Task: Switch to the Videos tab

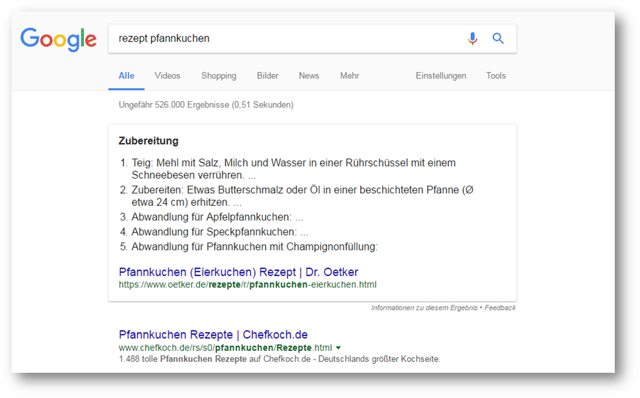Action: [167, 76]
